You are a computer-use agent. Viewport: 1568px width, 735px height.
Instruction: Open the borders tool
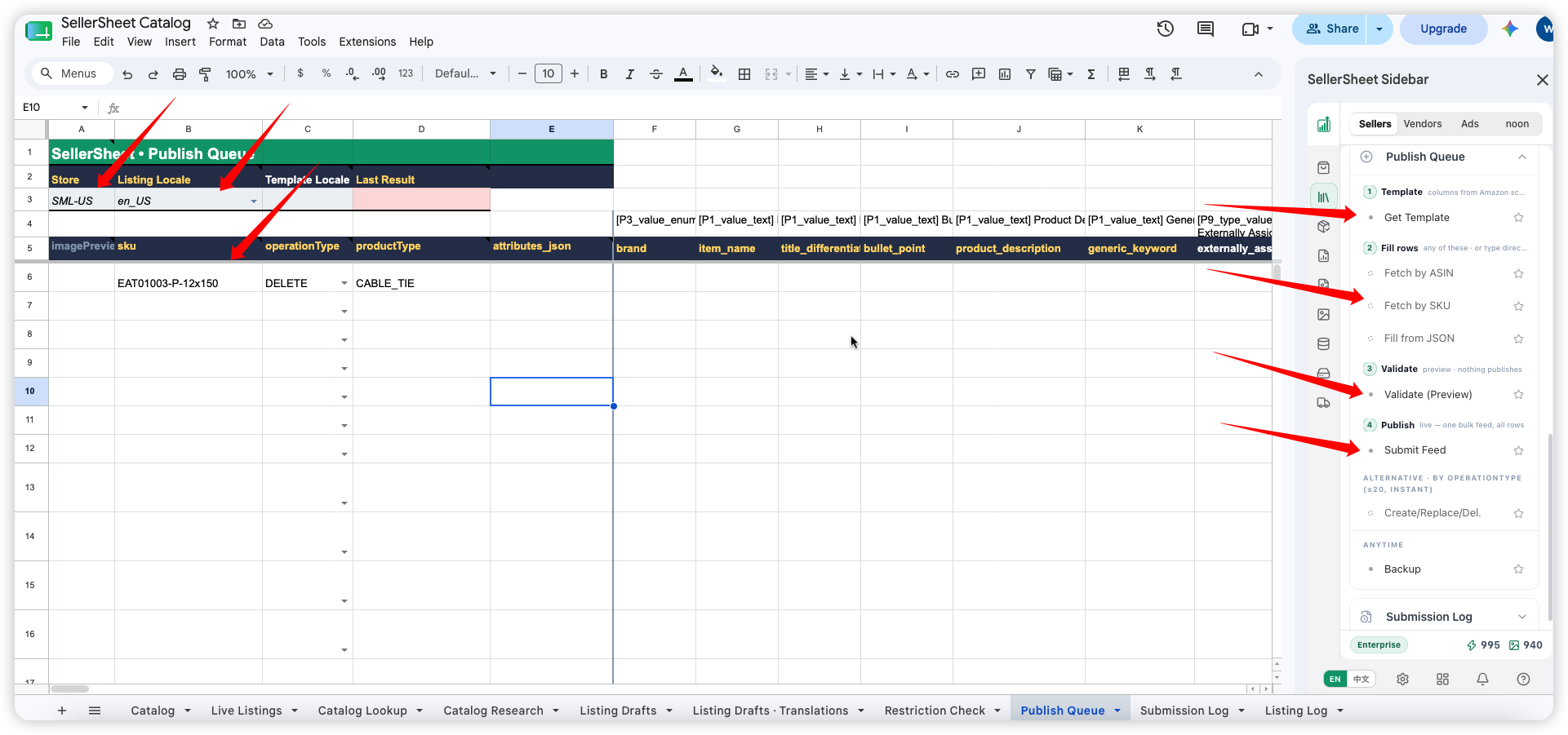[744, 74]
